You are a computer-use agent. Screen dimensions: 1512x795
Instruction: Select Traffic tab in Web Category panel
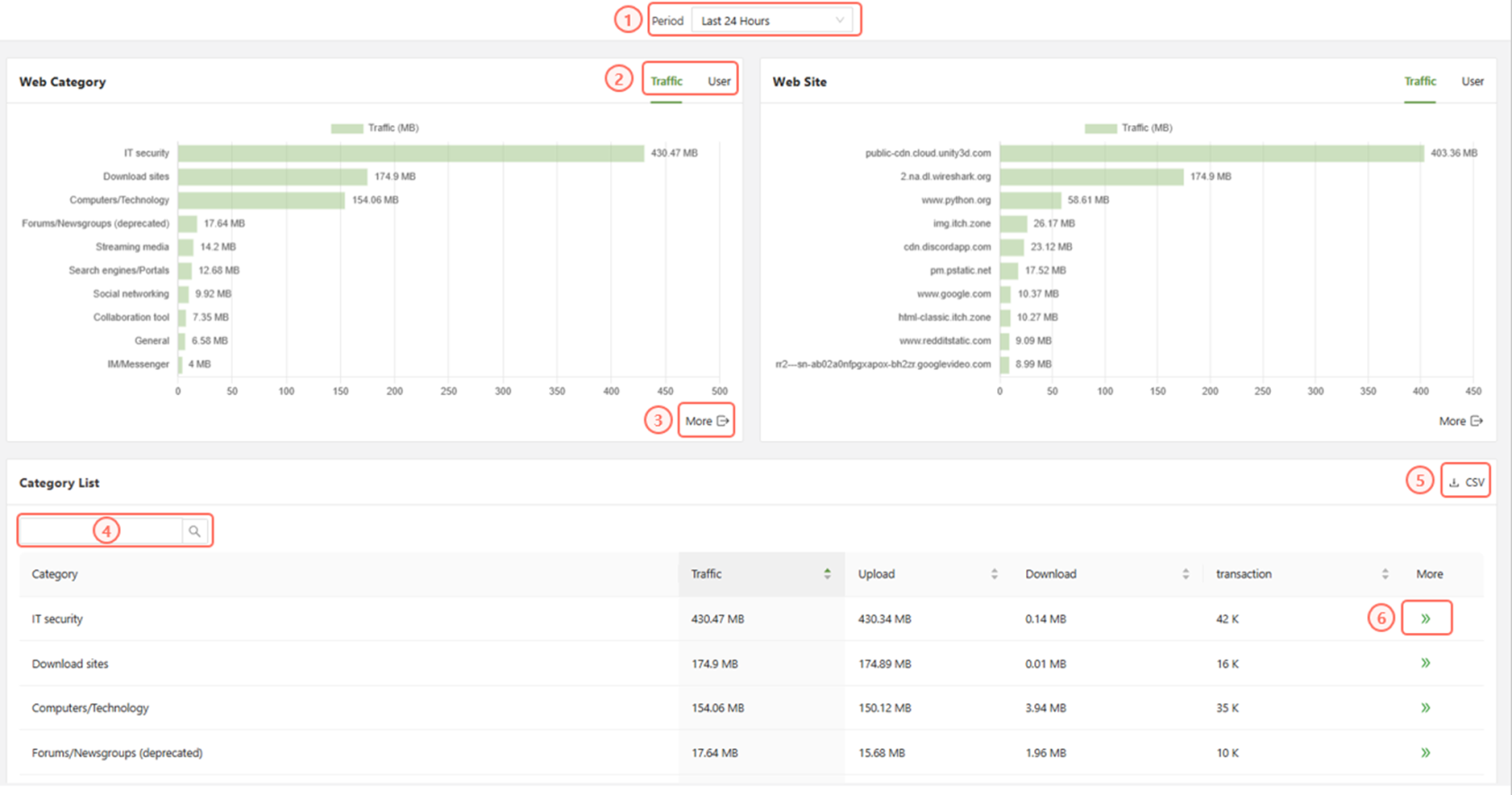coord(666,81)
